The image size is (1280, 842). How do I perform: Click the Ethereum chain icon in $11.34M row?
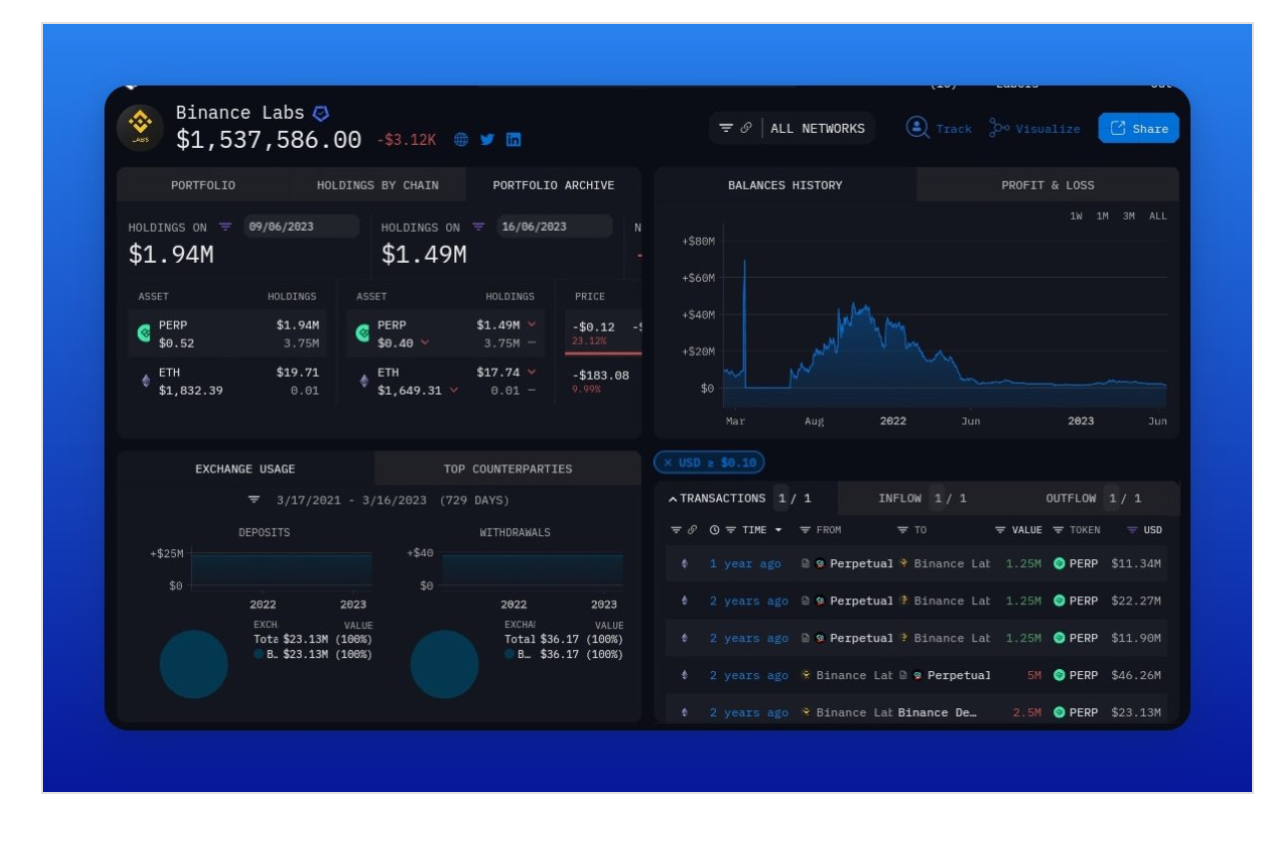pyautogui.click(x=685, y=564)
